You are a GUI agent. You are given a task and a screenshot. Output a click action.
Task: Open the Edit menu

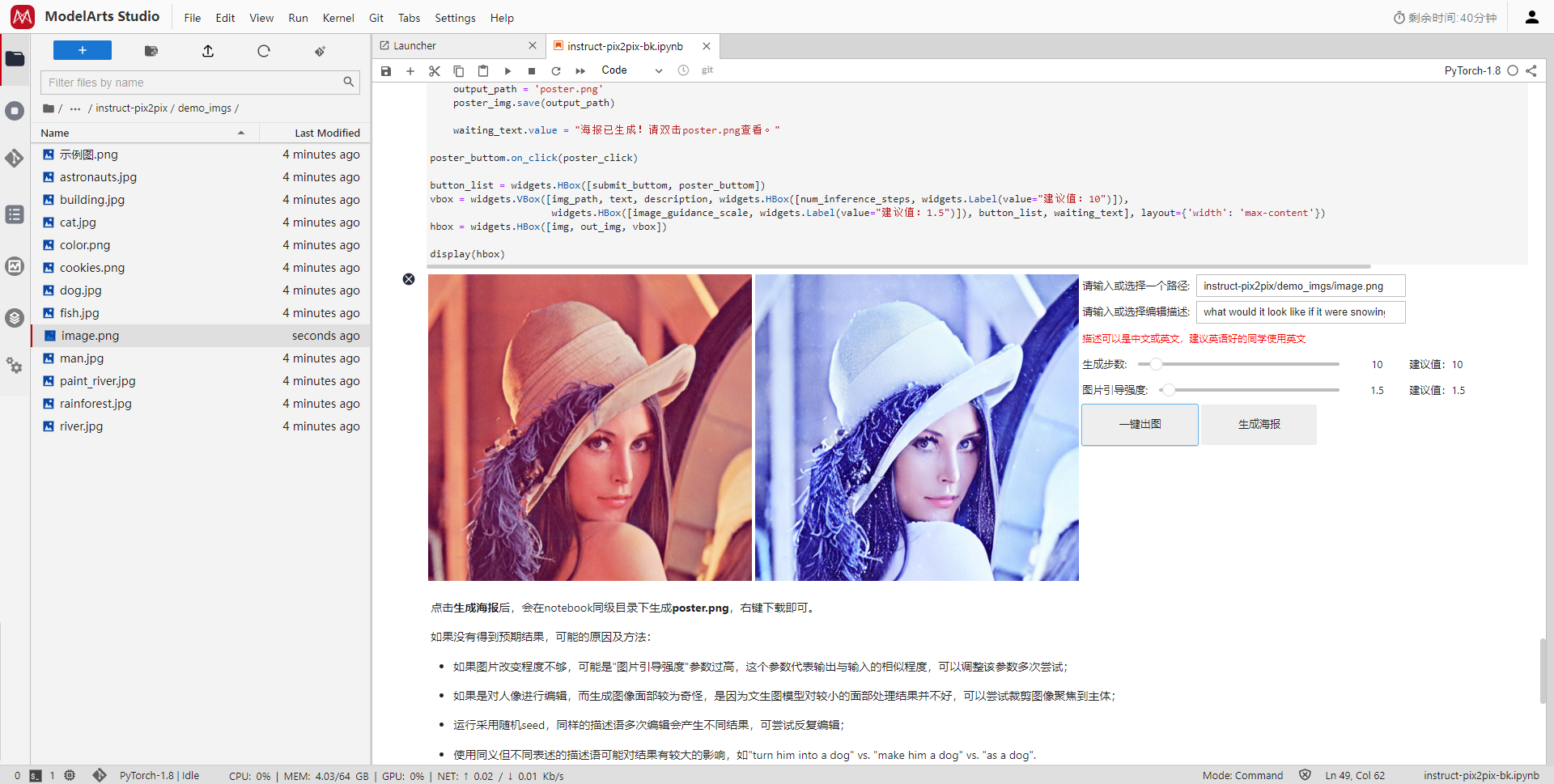pos(225,18)
